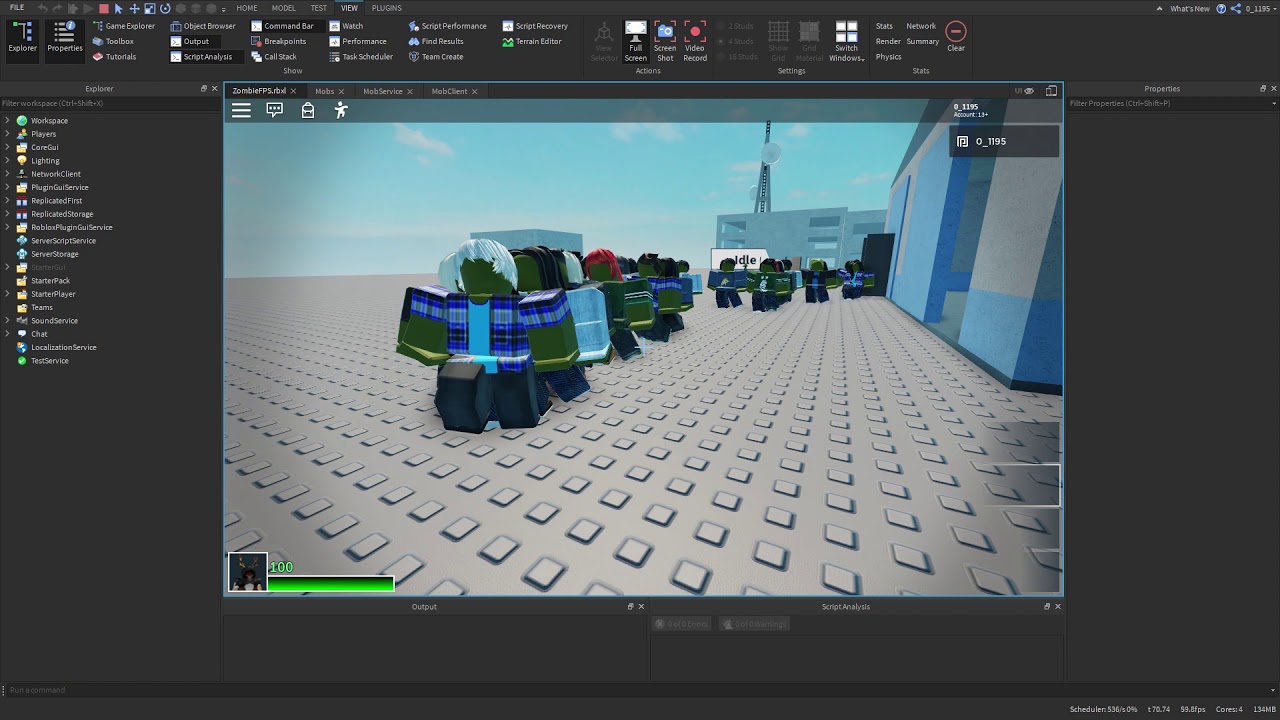Select TestService in Explorer
Image resolution: width=1280 pixels, height=720 pixels.
[x=49, y=361]
